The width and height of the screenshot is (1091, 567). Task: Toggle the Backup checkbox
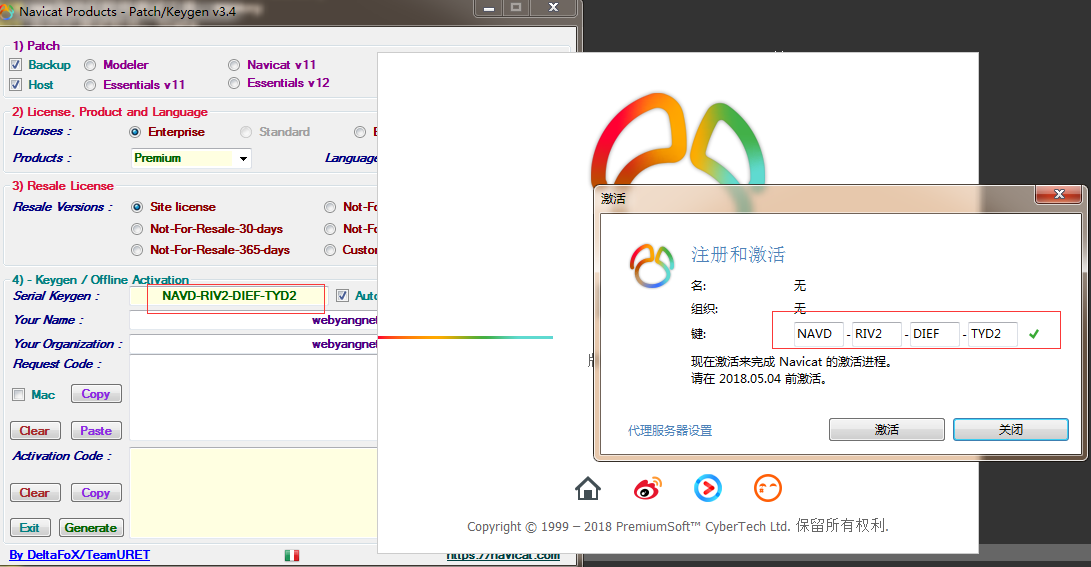[x=15, y=65]
